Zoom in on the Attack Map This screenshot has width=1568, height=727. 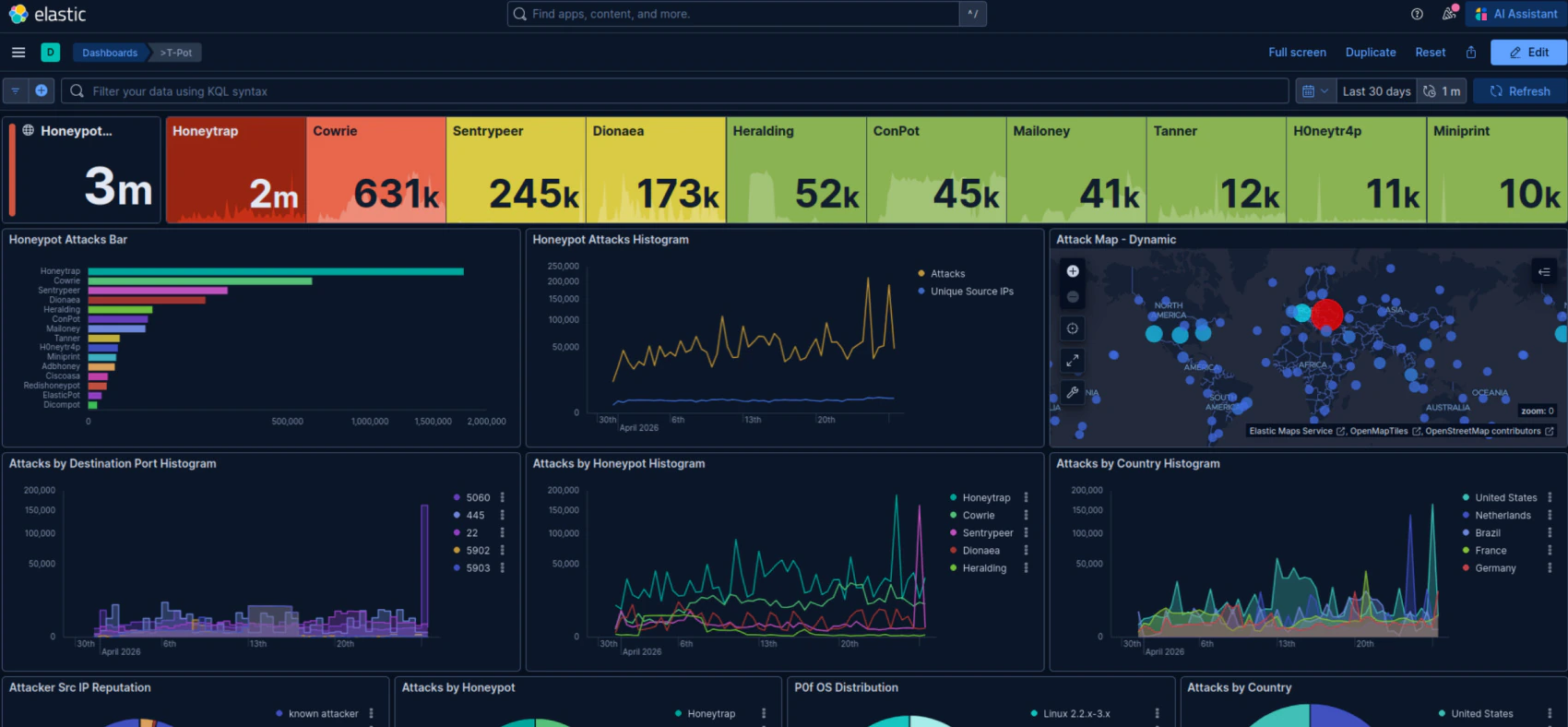tap(1073, 271)
